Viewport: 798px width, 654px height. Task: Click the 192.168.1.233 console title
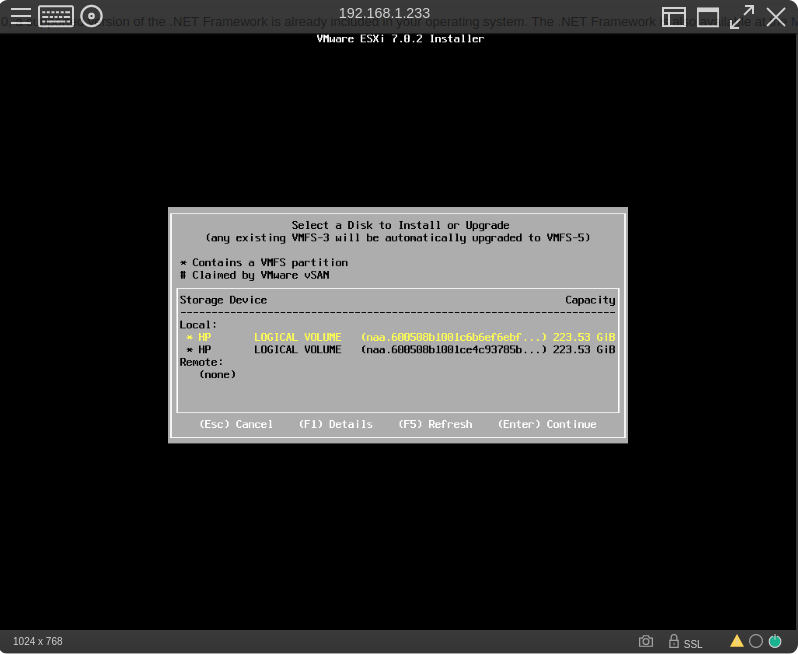[x=384, y=13]
